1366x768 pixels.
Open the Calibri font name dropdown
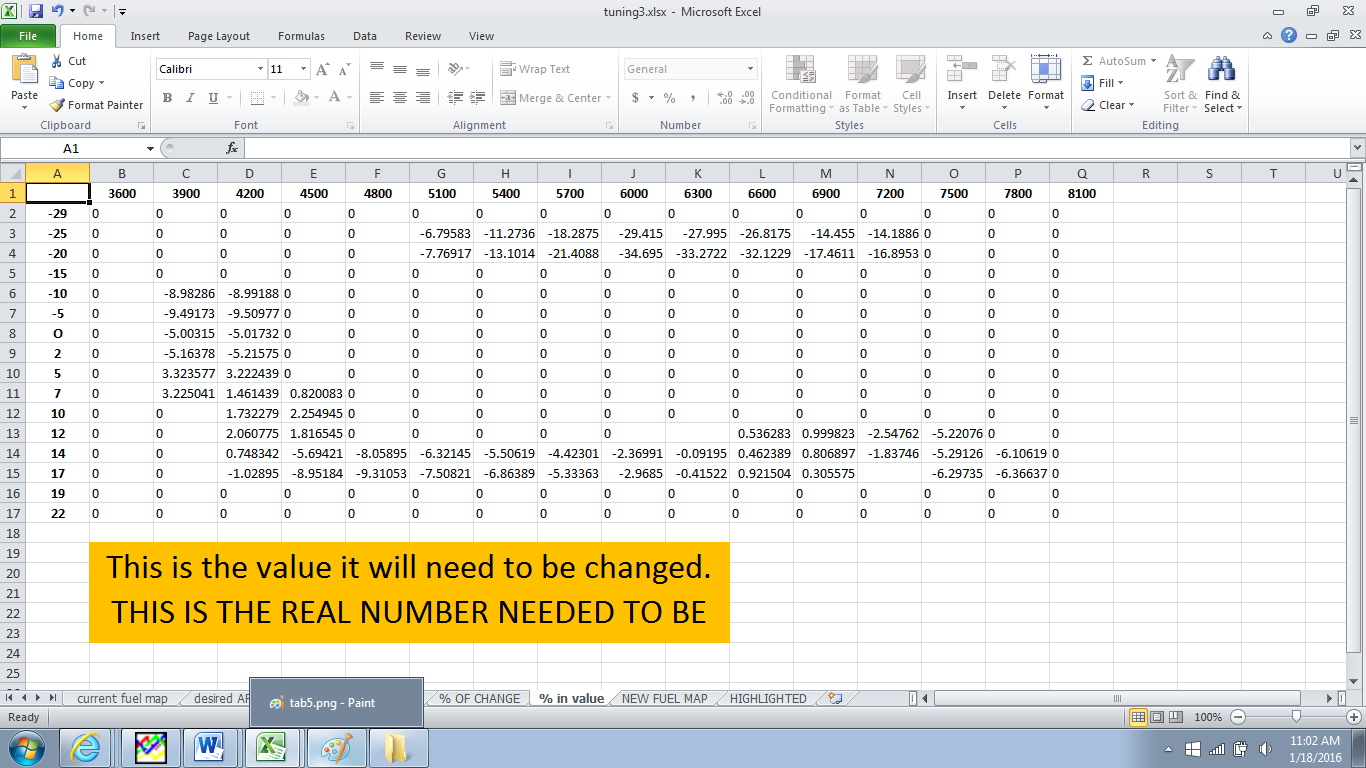(260, 69)
